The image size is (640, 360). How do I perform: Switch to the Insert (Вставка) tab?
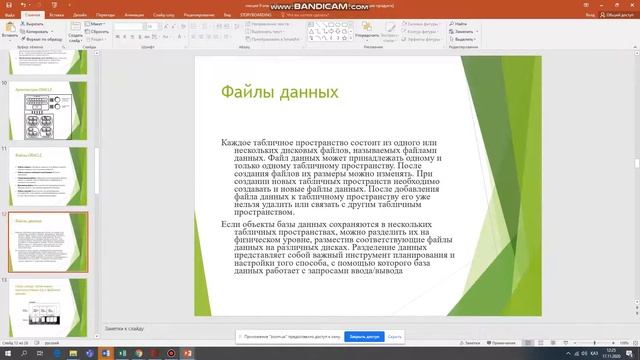pyautogui.click(x=57, y=15)
